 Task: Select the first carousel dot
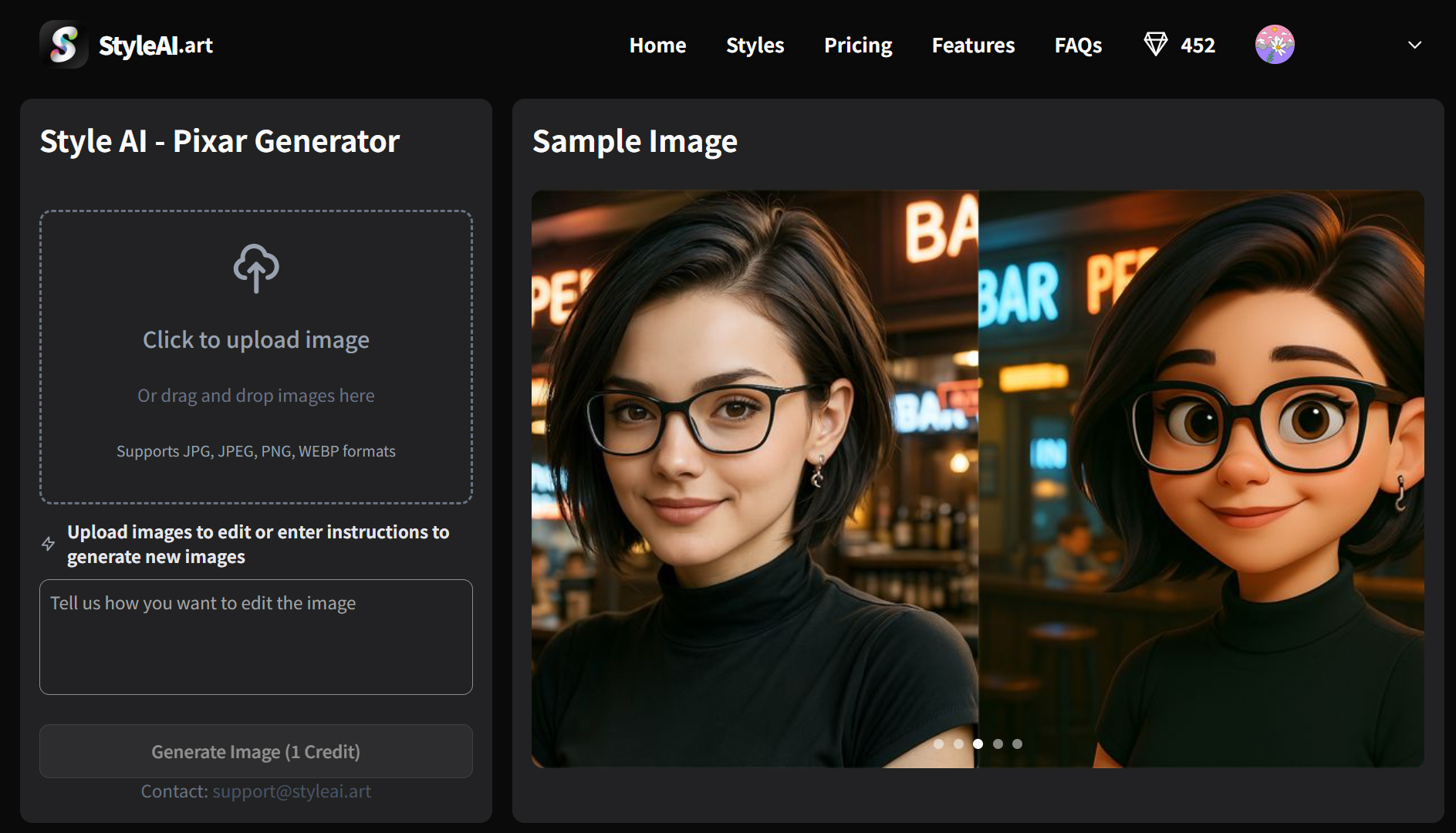coord(938,744)
